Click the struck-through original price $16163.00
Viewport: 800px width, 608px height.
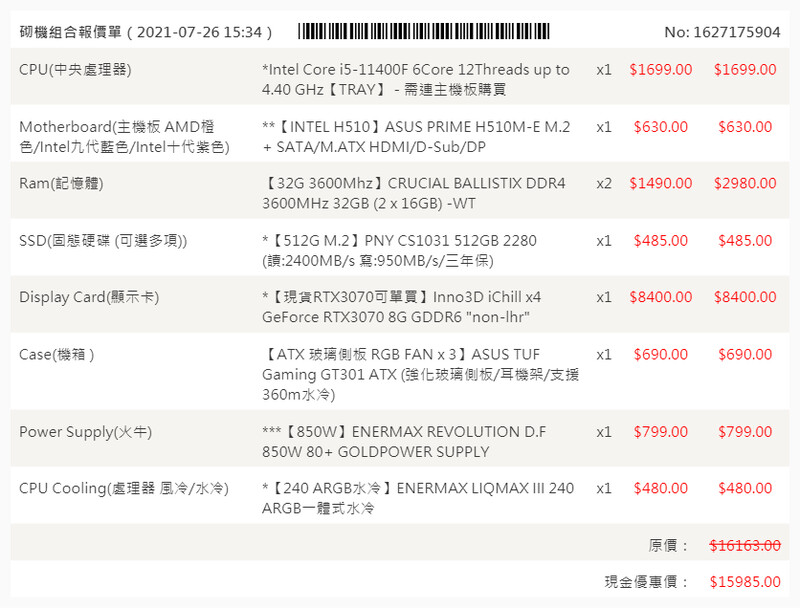[x=745, y=545]
